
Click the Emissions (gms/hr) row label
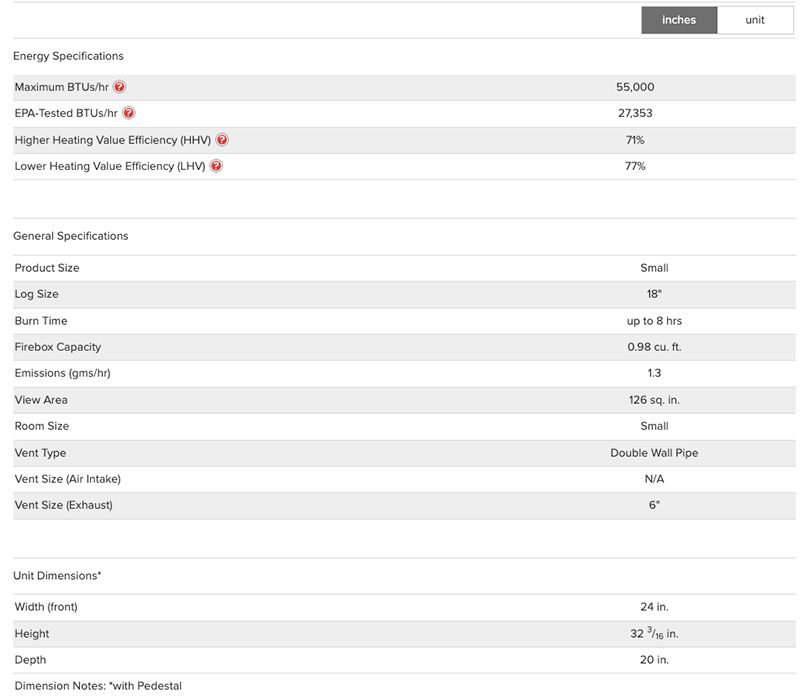click(x=62, y=373)
